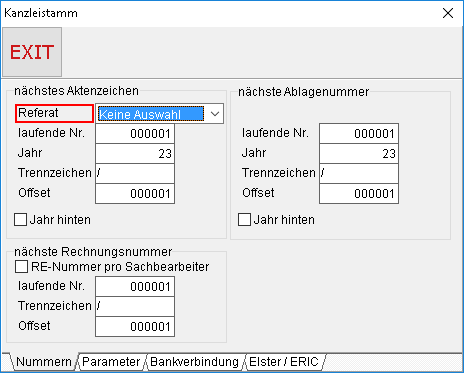464x374 pixels.
Task: Enable Jahr hinten for nächste Ablagenummer
Action: point(244,220)
